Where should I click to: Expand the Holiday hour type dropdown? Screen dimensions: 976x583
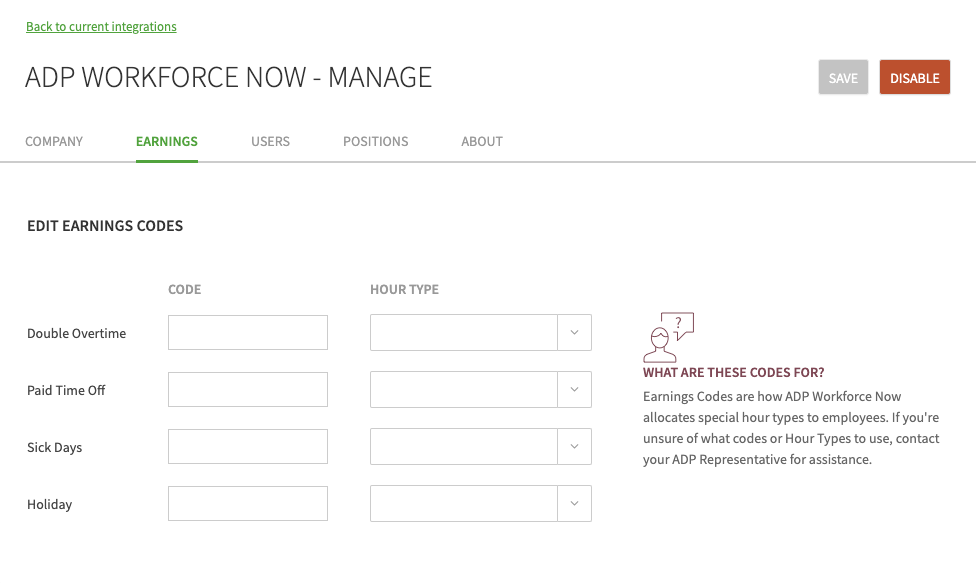tap(481, 503)
